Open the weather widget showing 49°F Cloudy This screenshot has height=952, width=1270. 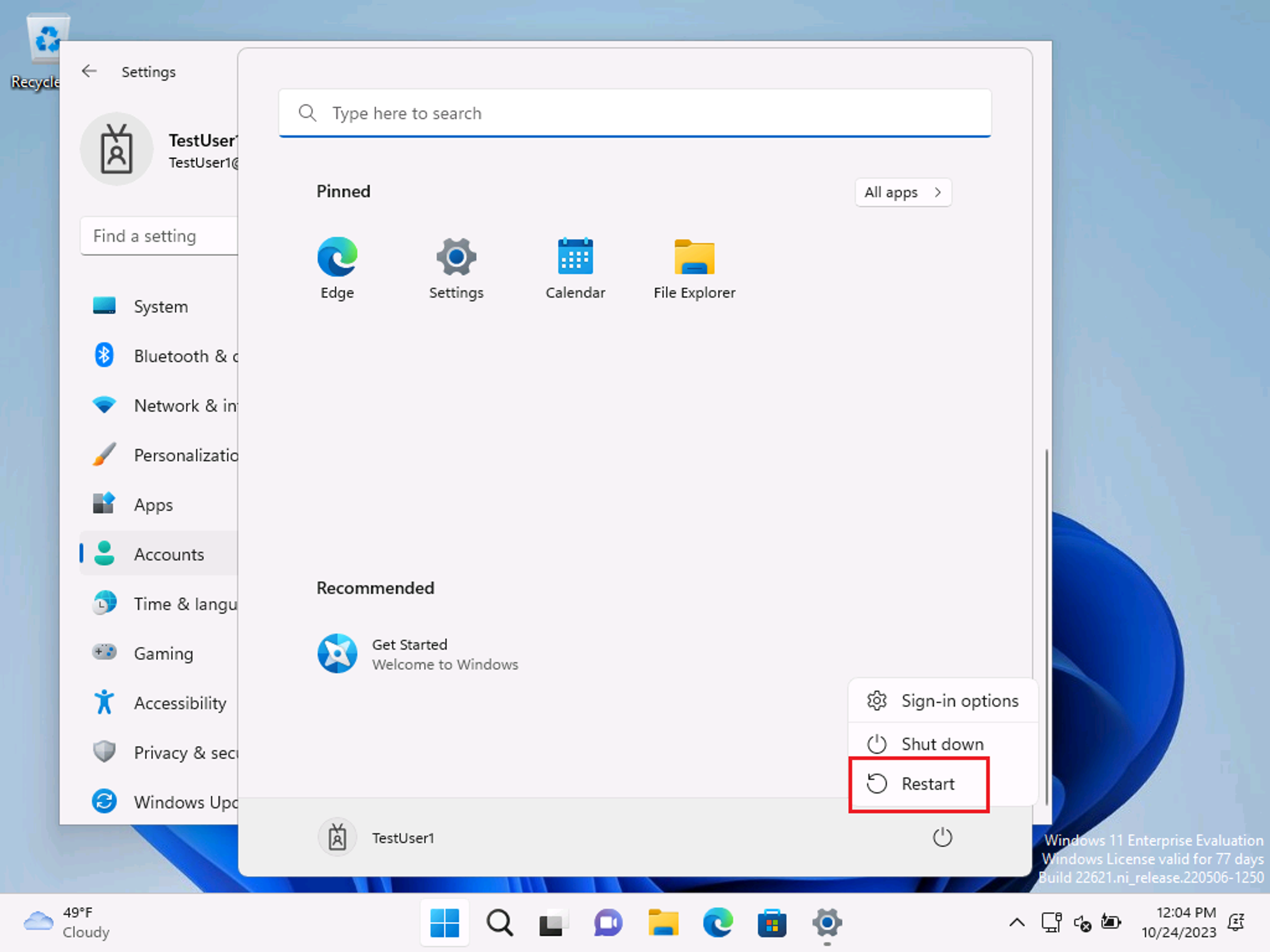pos(66,923)
